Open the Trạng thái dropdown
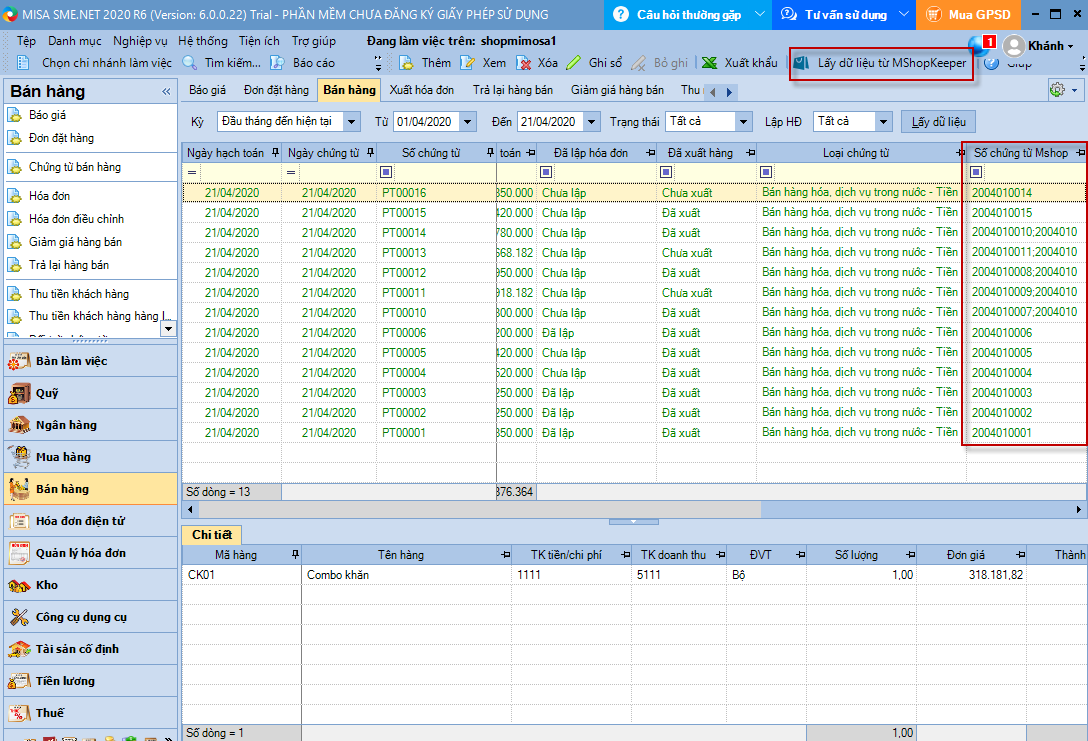1088x741 pixels. tap(742, 122)
